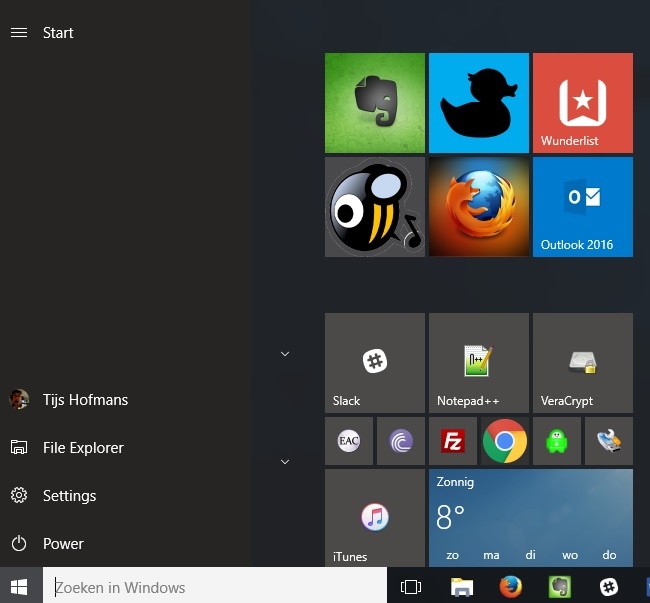Open the black duck tile
Screen dimensions: 650x603
(x=479, y=103)
